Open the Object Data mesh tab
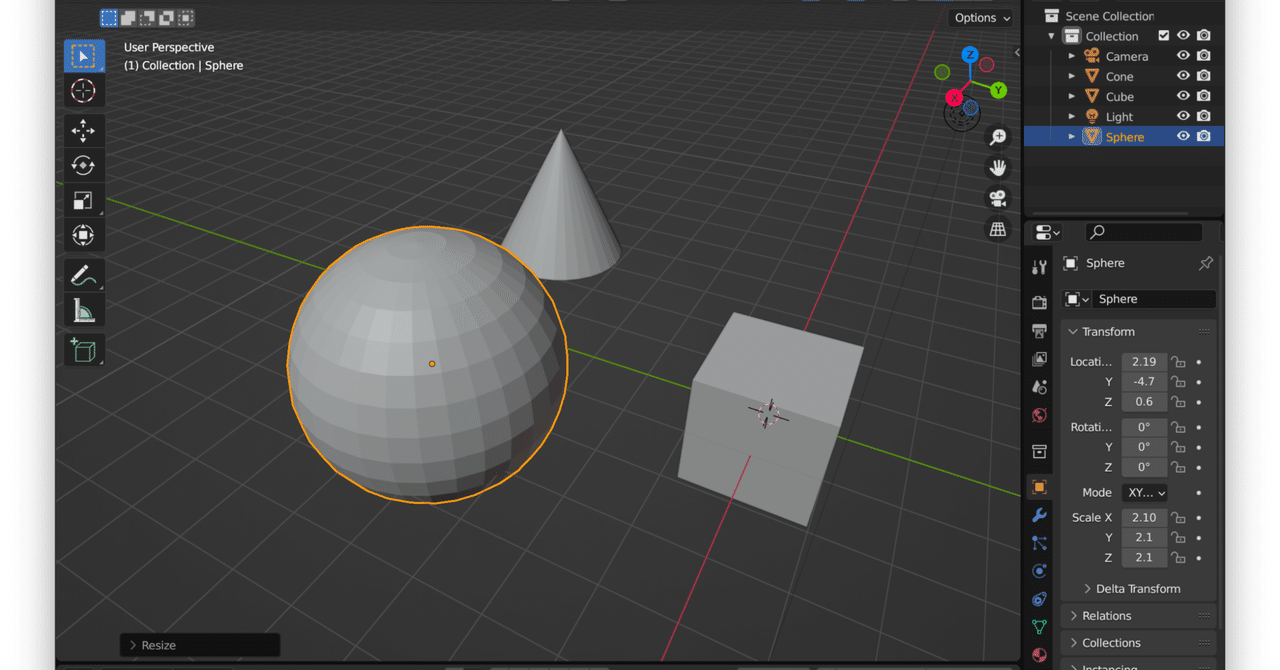 click(1039, 627)
